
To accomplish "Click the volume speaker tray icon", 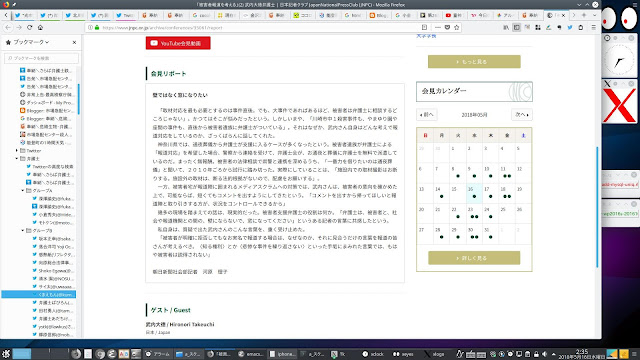I will 544,354.
